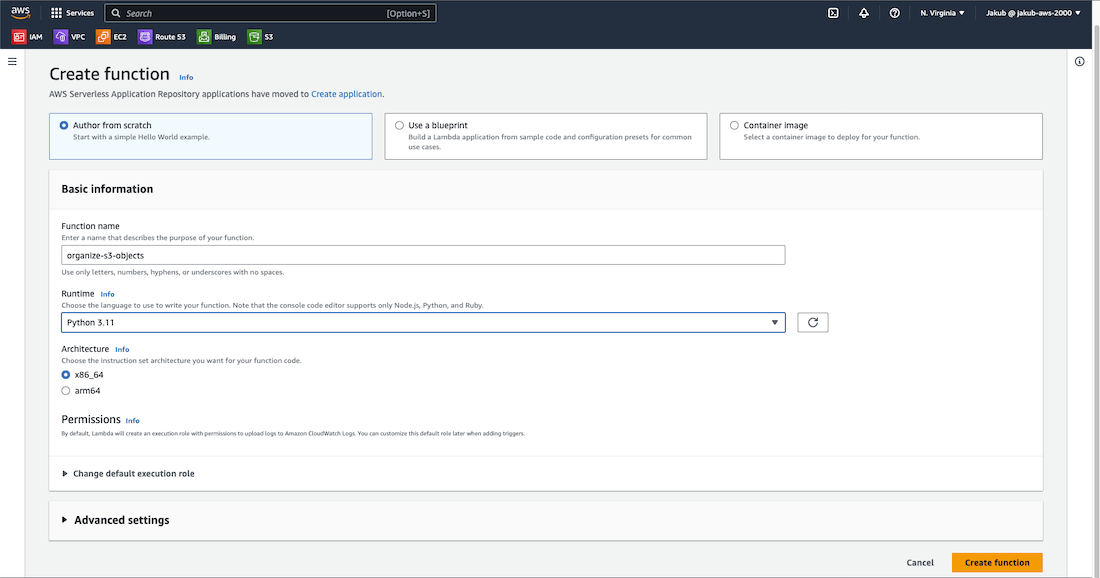Open the IAM shortcut in favorites bar
This screenshot has height=578, width=1100.
coord(28,37)
